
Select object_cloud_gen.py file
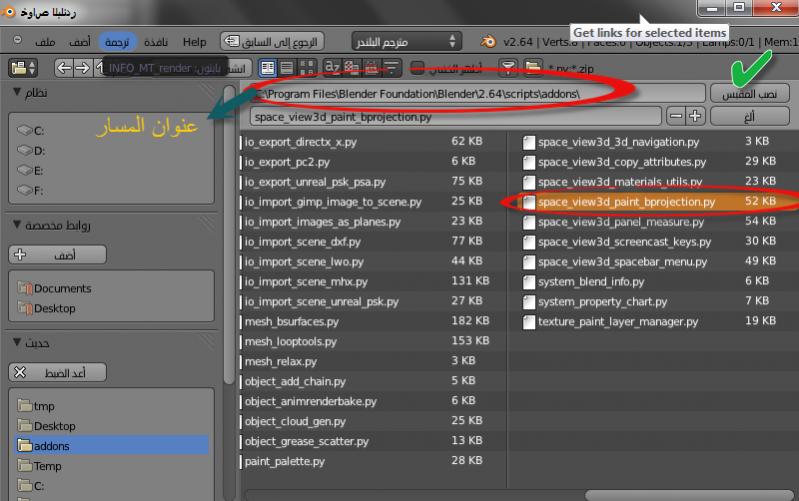click(295, 421)
